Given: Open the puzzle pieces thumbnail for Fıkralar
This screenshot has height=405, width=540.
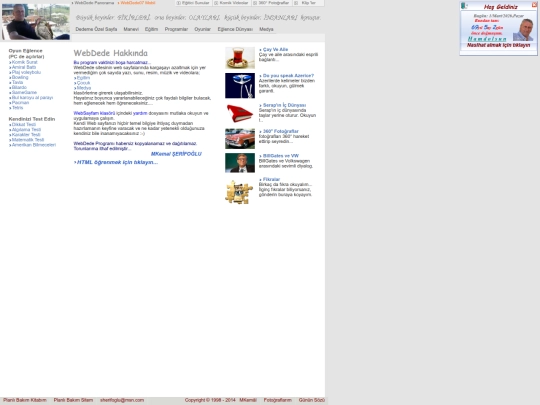Looking at the screenshot, I should 240,192.
